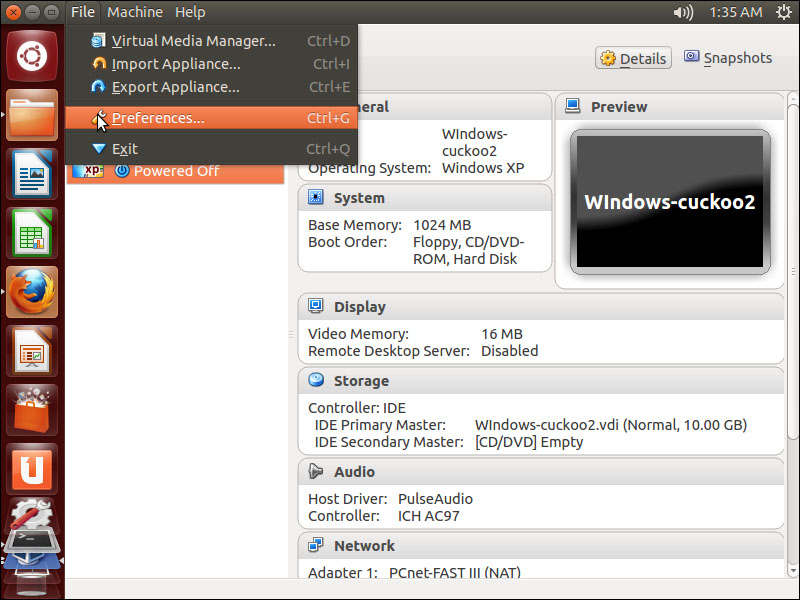Switch to the Snapshots view

[728, 58]
